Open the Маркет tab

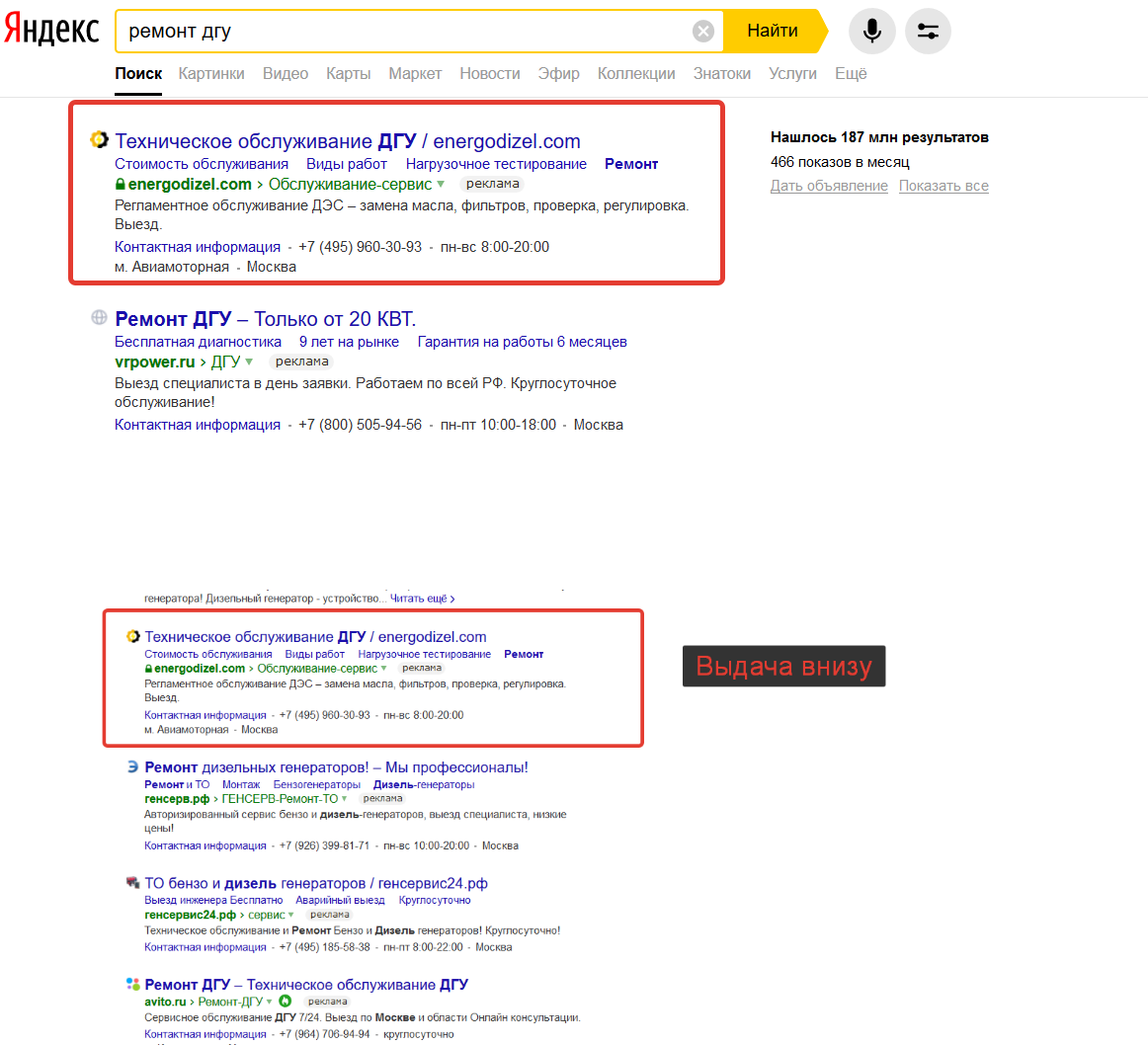coord(415,73)
